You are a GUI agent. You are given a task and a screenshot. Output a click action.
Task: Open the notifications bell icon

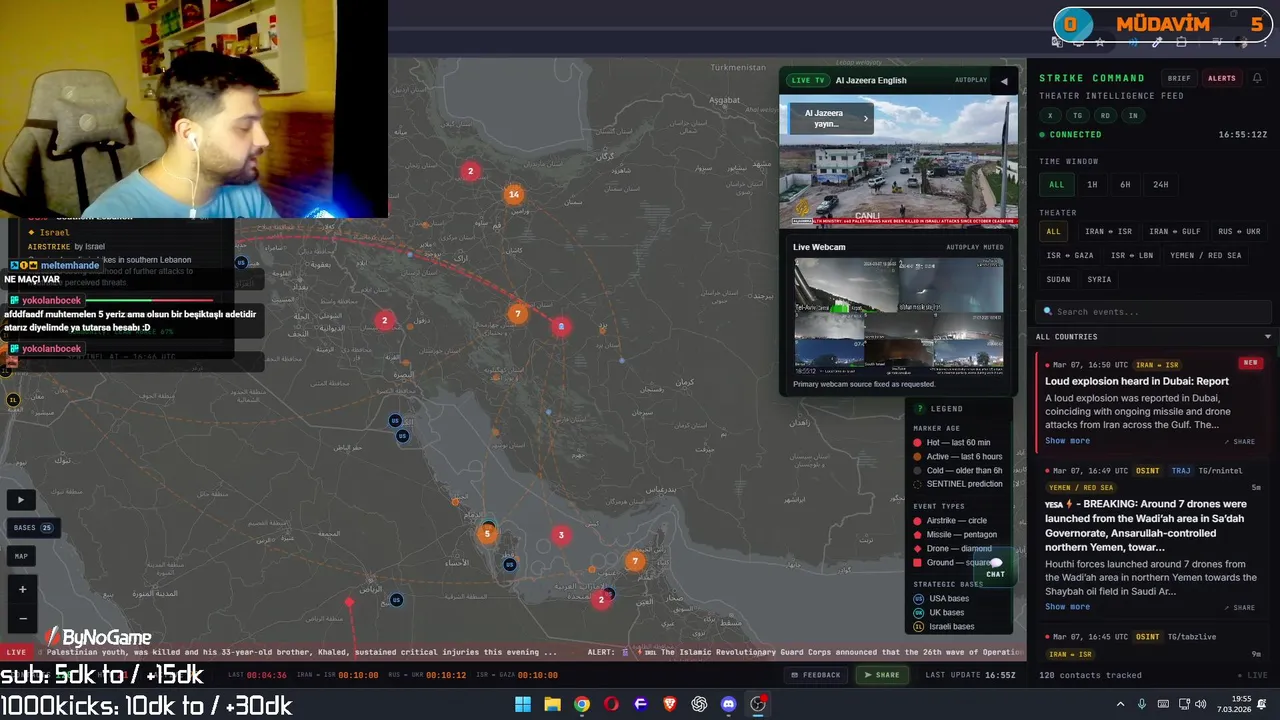coord(1257,78)
